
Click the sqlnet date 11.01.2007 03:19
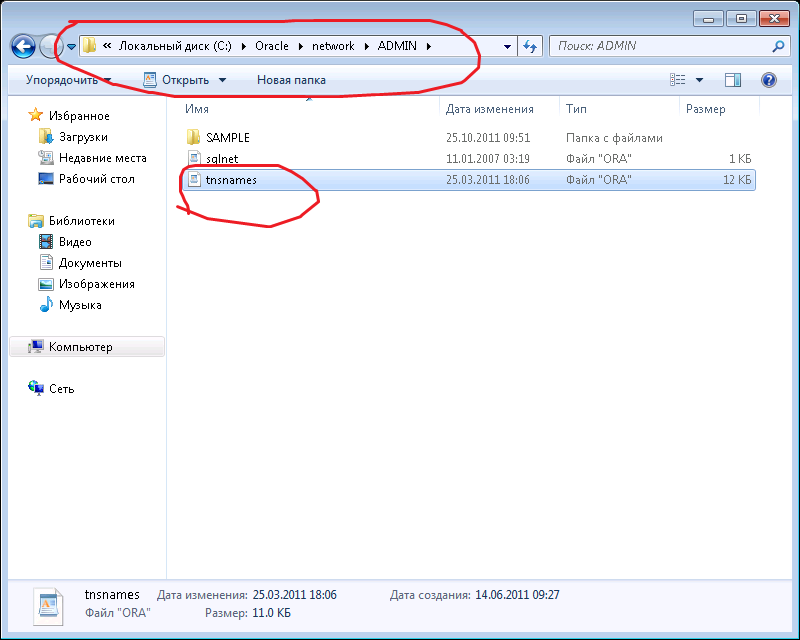(488, 159)
